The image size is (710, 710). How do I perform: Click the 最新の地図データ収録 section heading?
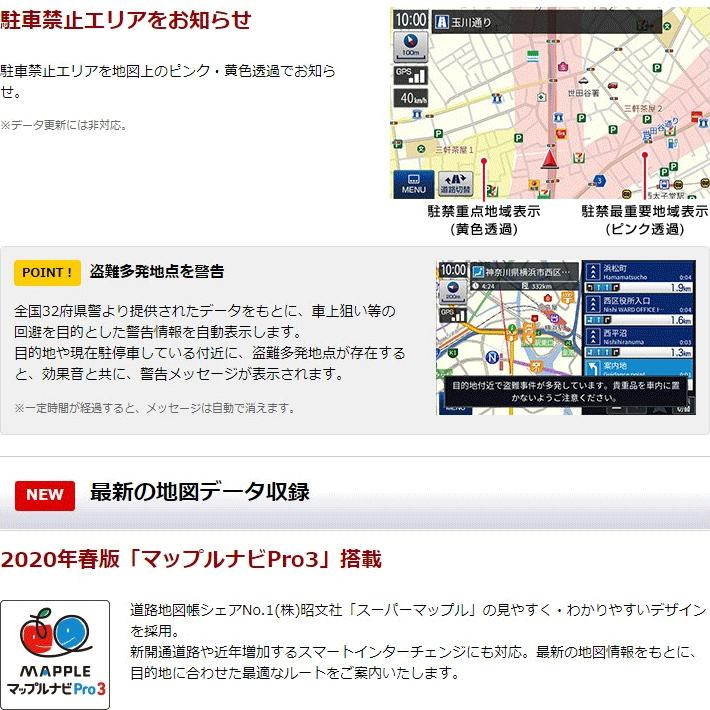199,492
